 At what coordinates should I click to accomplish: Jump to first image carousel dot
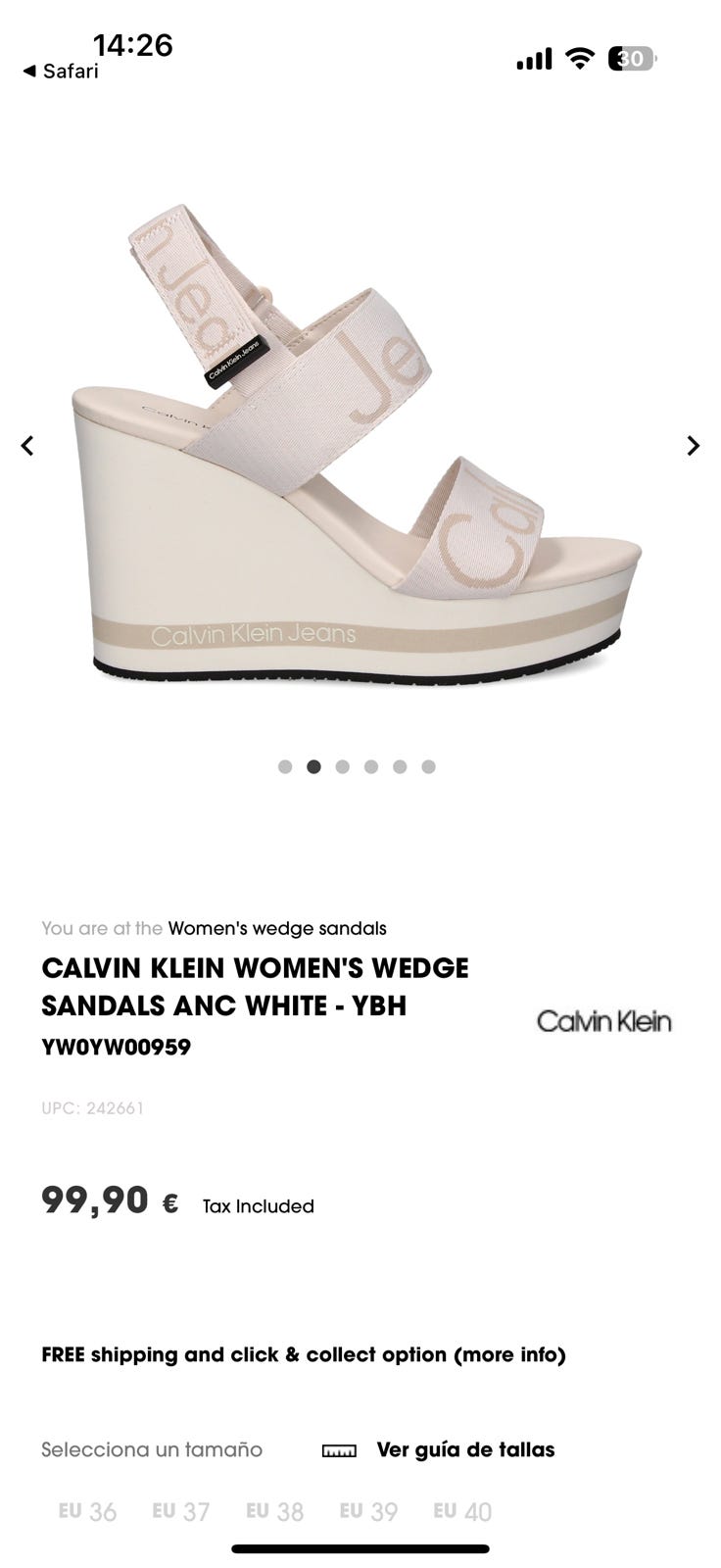click(x=285, y=766)
